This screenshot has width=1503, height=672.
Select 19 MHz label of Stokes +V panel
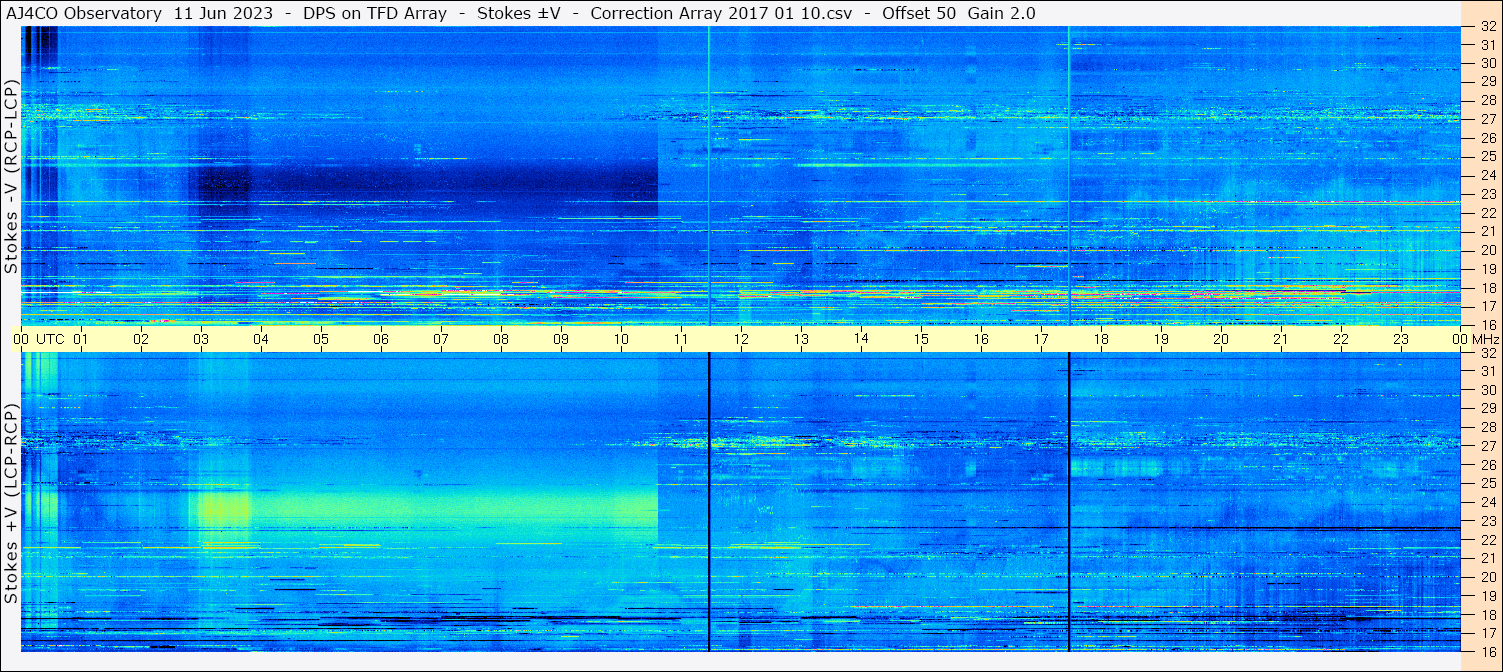point(1488,595)
